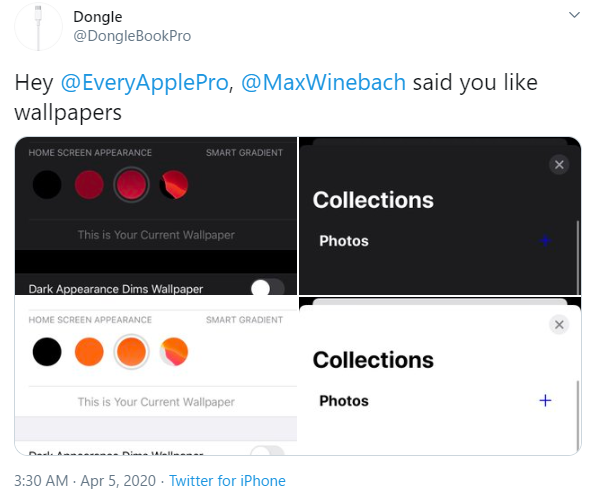Select the red wallpaper thumbnail swatch
This screenshot has height=504, width=596.
click(x=174, y=185)
